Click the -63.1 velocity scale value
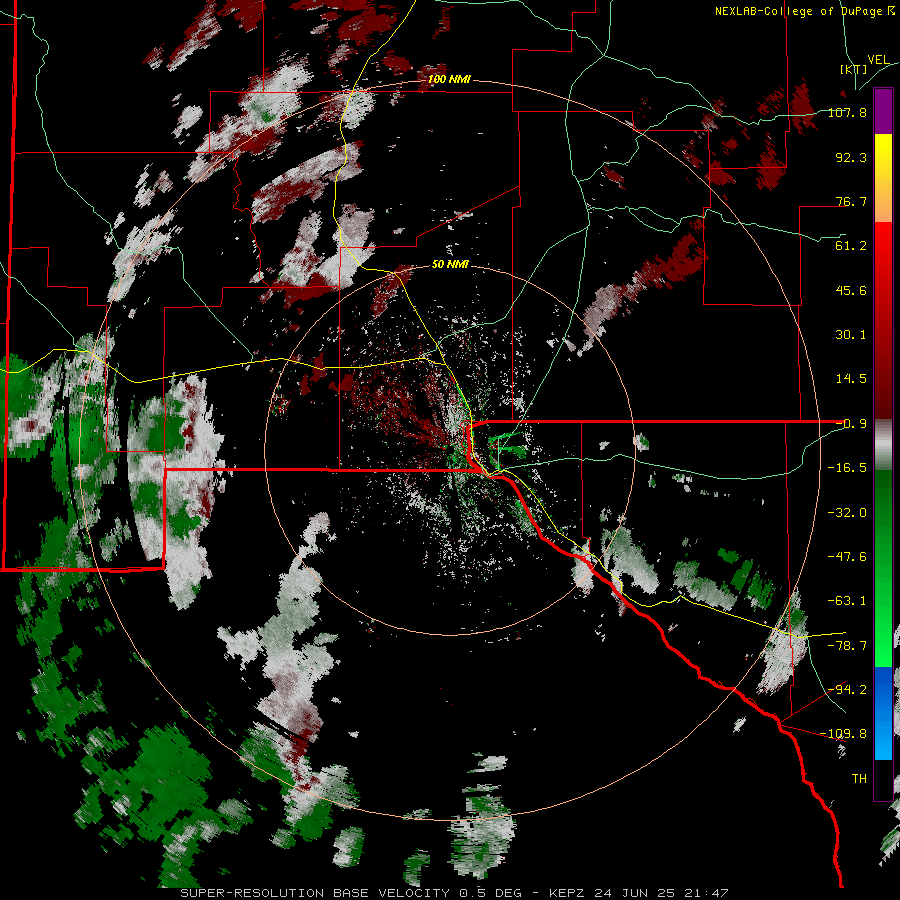Screen dimensions: 900x900 847,601
